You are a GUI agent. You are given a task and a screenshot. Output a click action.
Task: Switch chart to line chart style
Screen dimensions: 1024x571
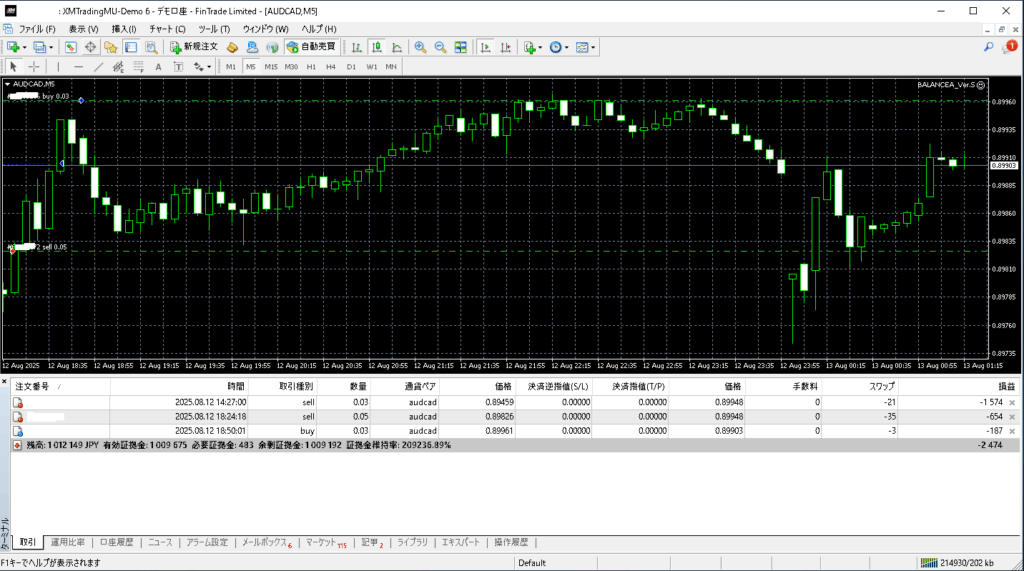[x=397, y=47]
